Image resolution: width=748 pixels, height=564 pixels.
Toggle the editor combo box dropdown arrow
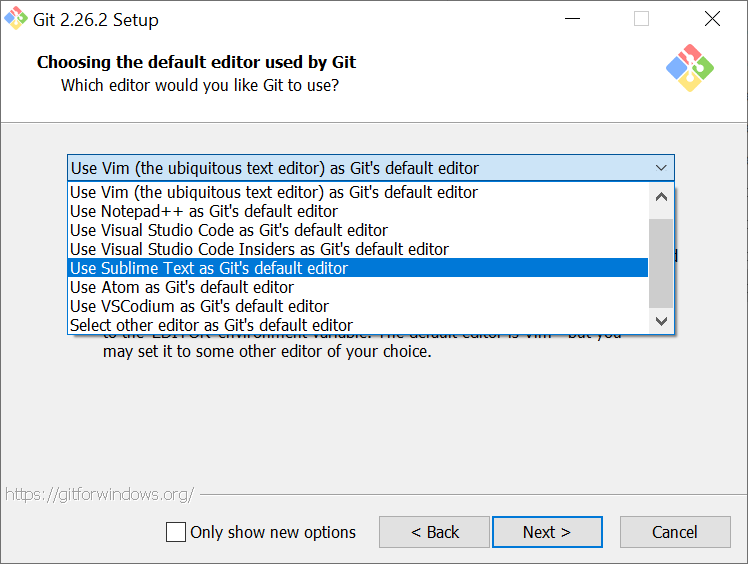tap(661, 168)
